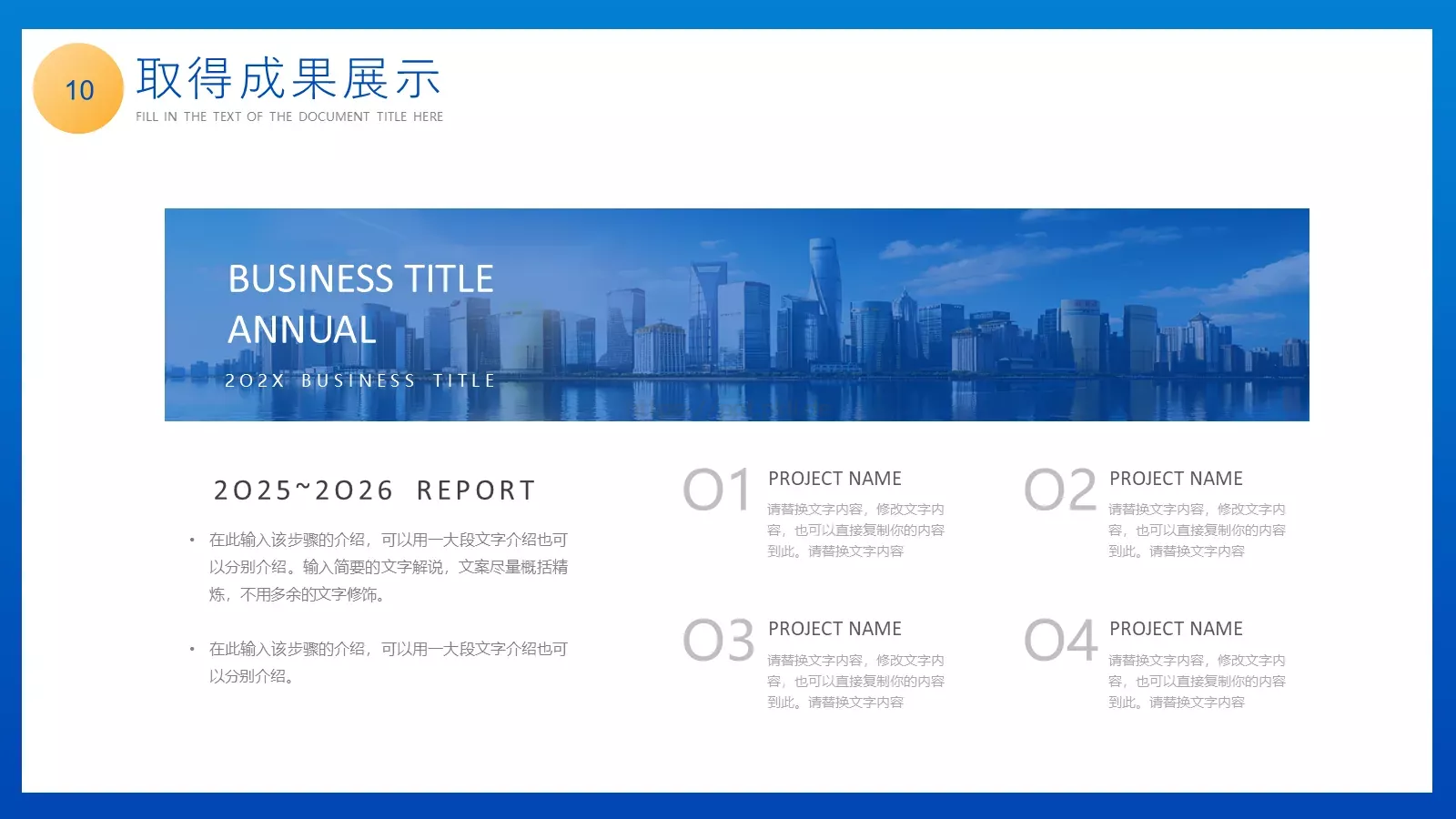Select first bullet paragraph ending 不用多余的文字修饰
1456x819 pixels.
coord(389,567)
